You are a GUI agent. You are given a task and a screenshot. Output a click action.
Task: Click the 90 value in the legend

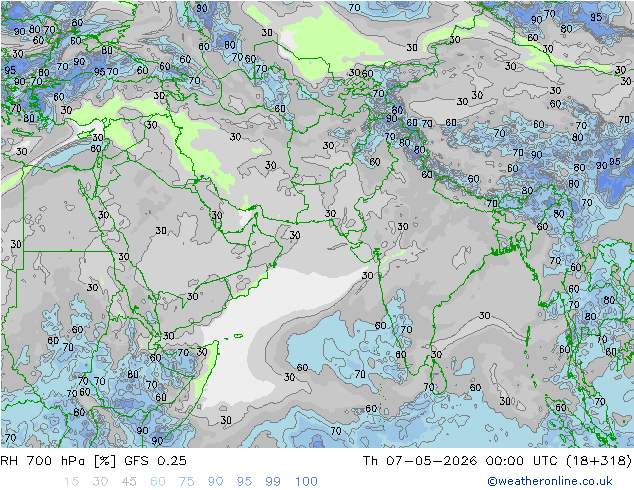(x=215, y=482)
